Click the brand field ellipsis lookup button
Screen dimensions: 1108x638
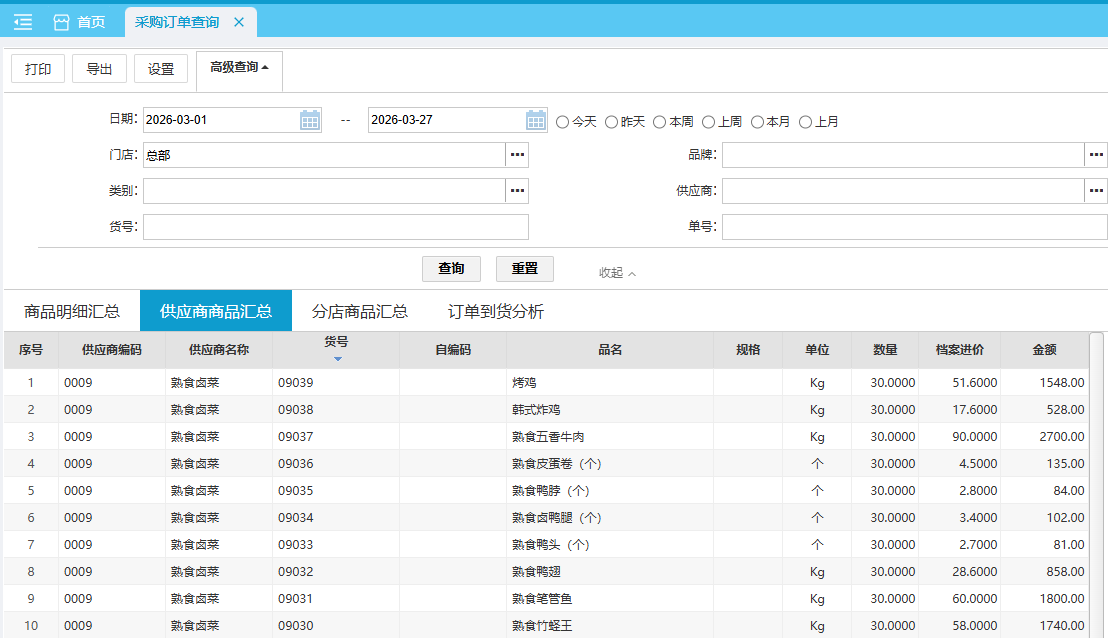coord(1096,155)
